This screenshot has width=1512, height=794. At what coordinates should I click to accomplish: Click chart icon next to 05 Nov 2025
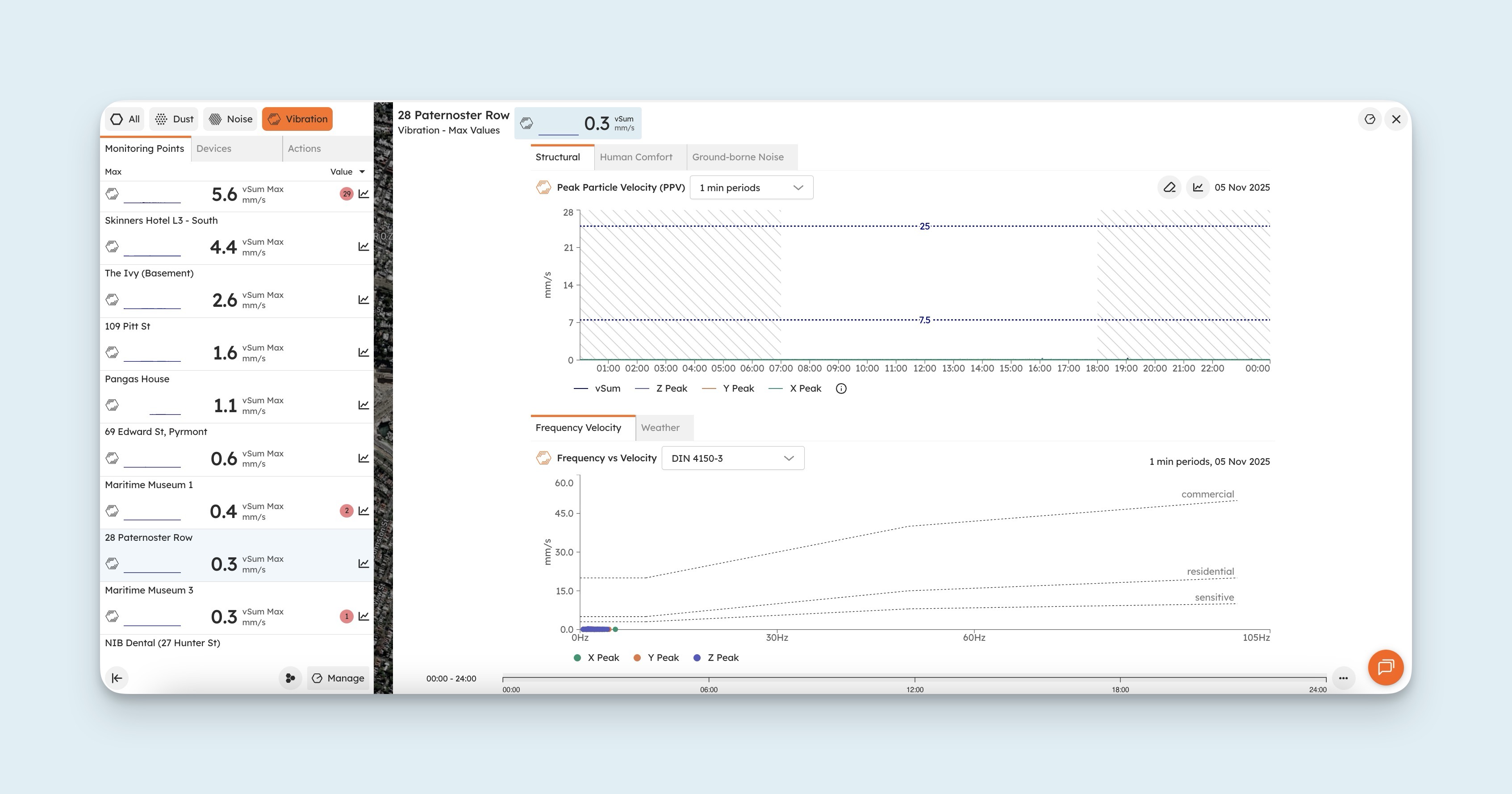(x=1197, y=187)
